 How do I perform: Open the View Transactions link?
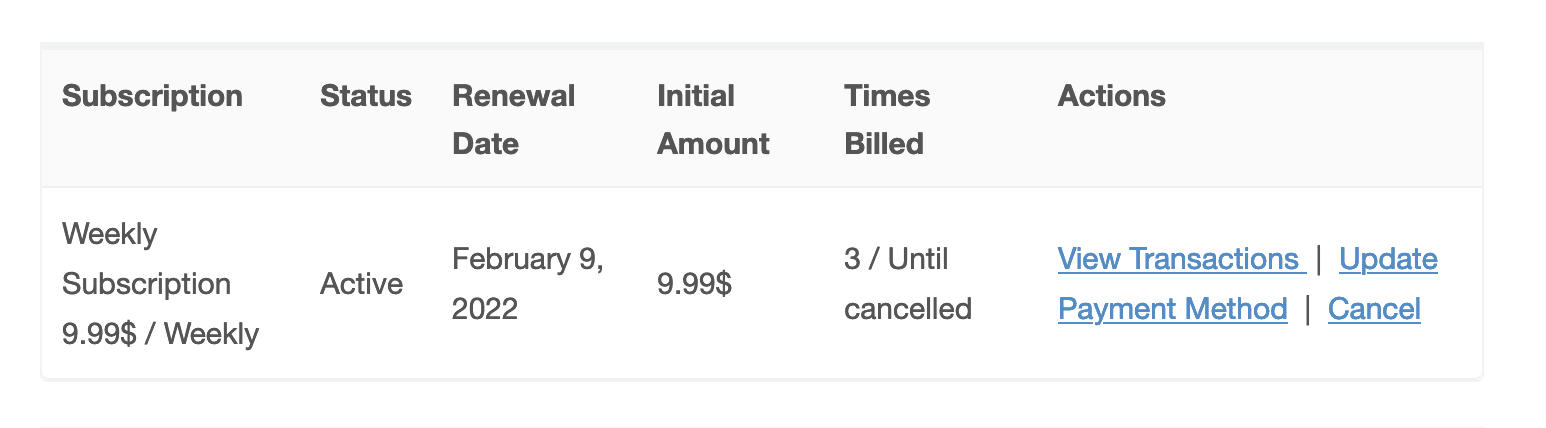[1181, 259]
